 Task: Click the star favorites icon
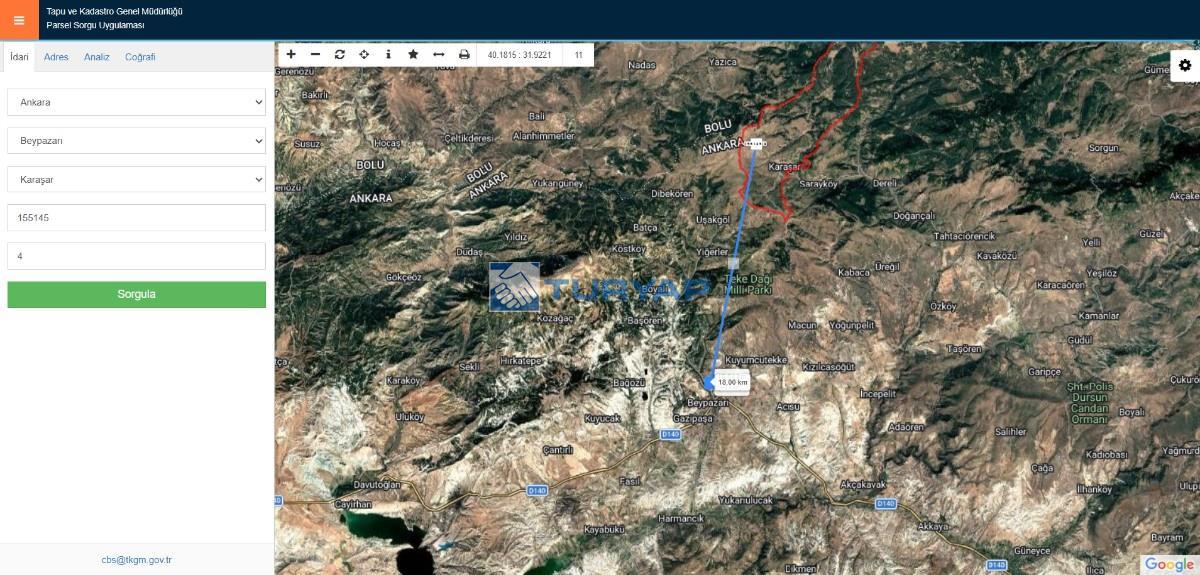(413, 54)
